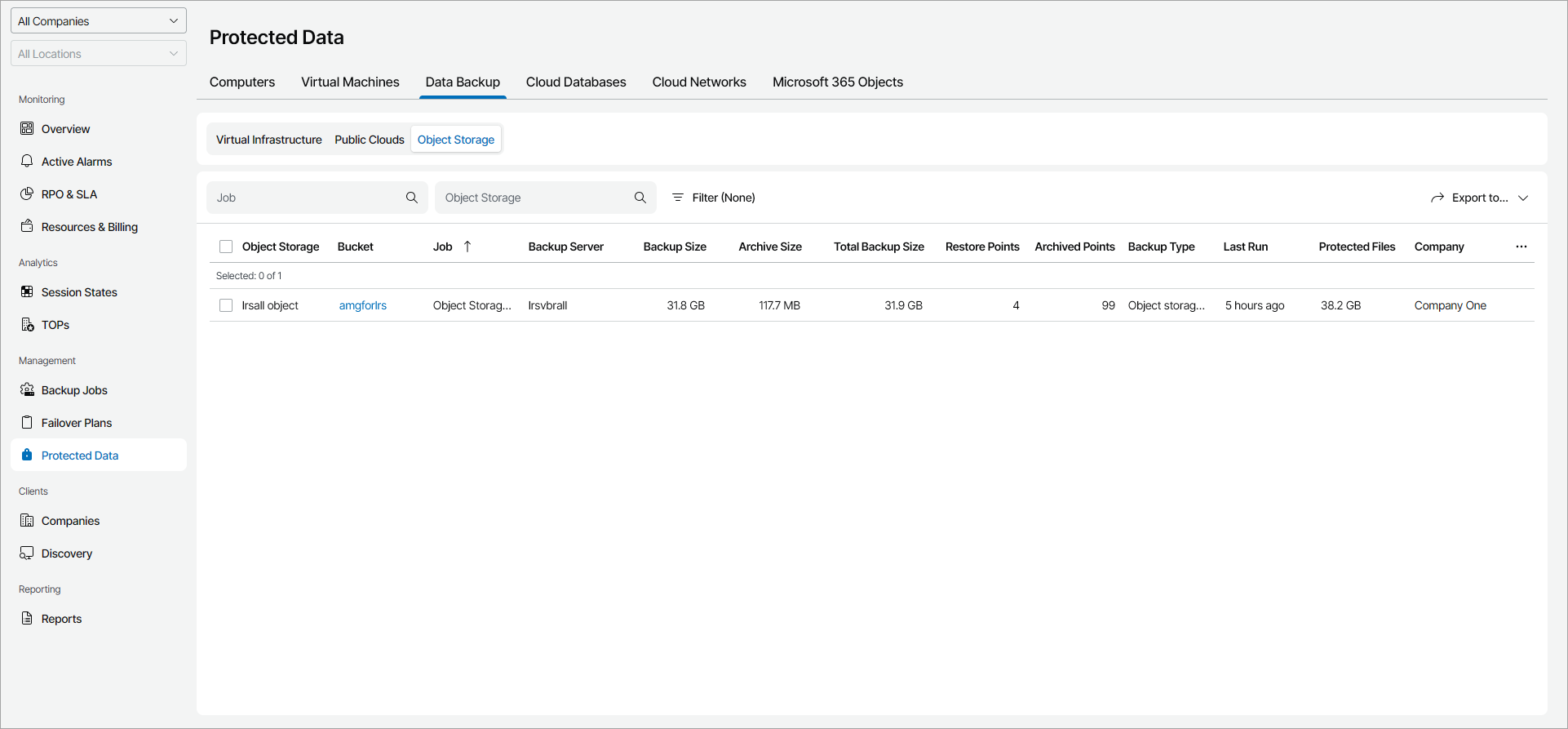Click the Session States icon

[27, 292]
